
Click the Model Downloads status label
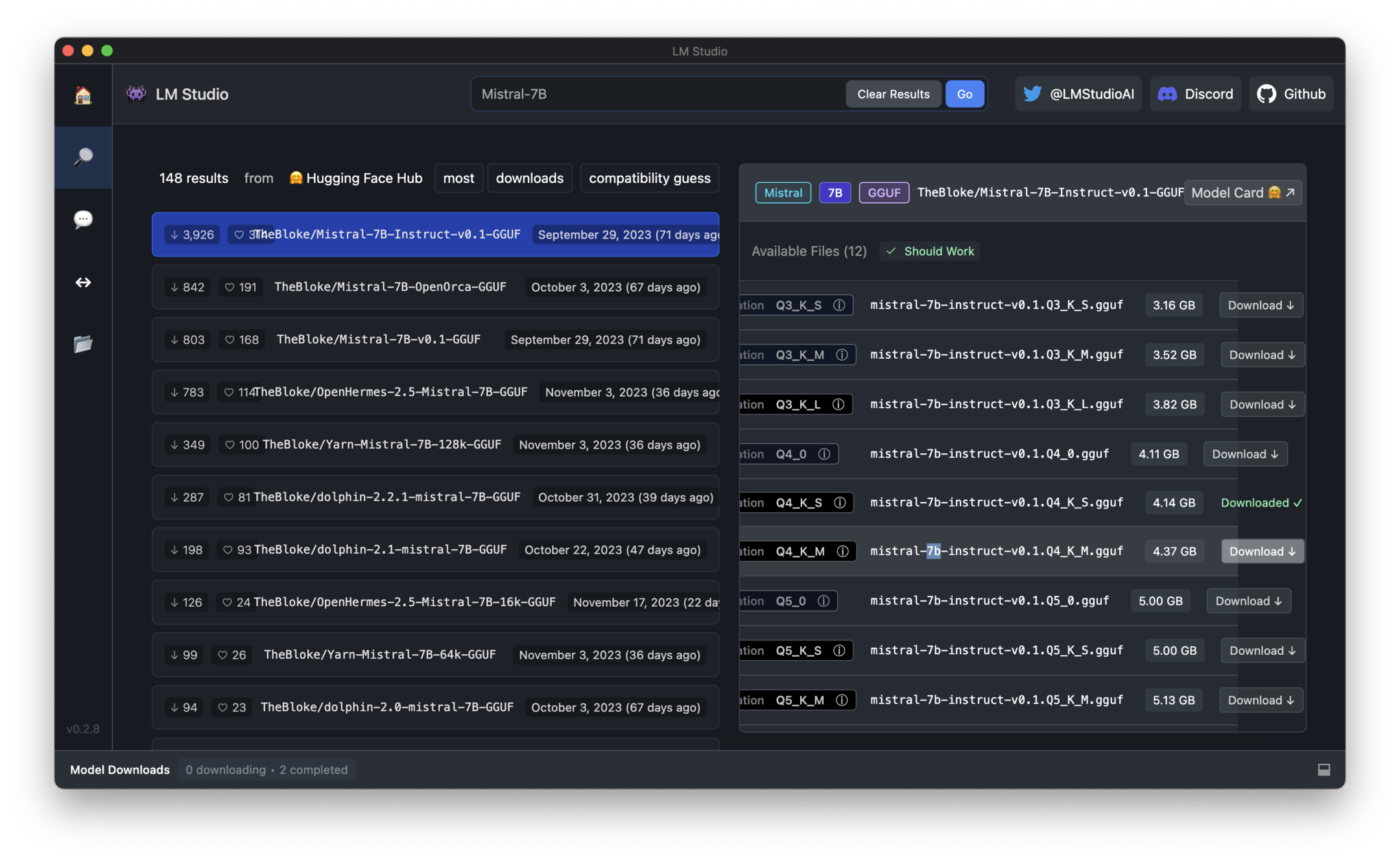pos(120,770)
